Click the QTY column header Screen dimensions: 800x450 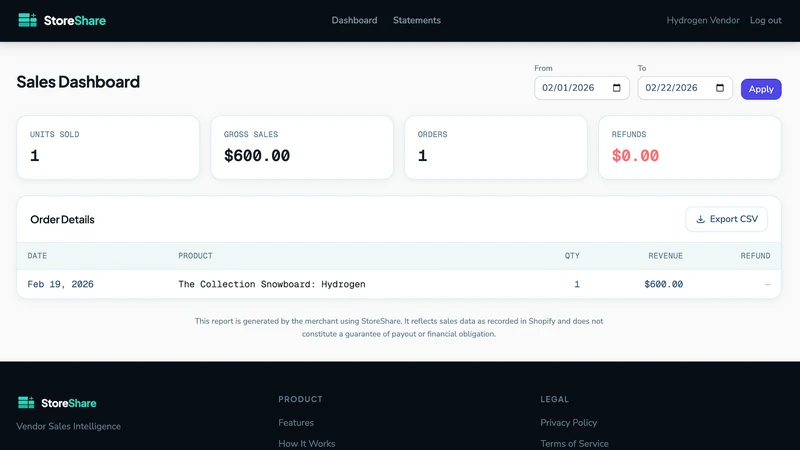[x=572, y=256]
